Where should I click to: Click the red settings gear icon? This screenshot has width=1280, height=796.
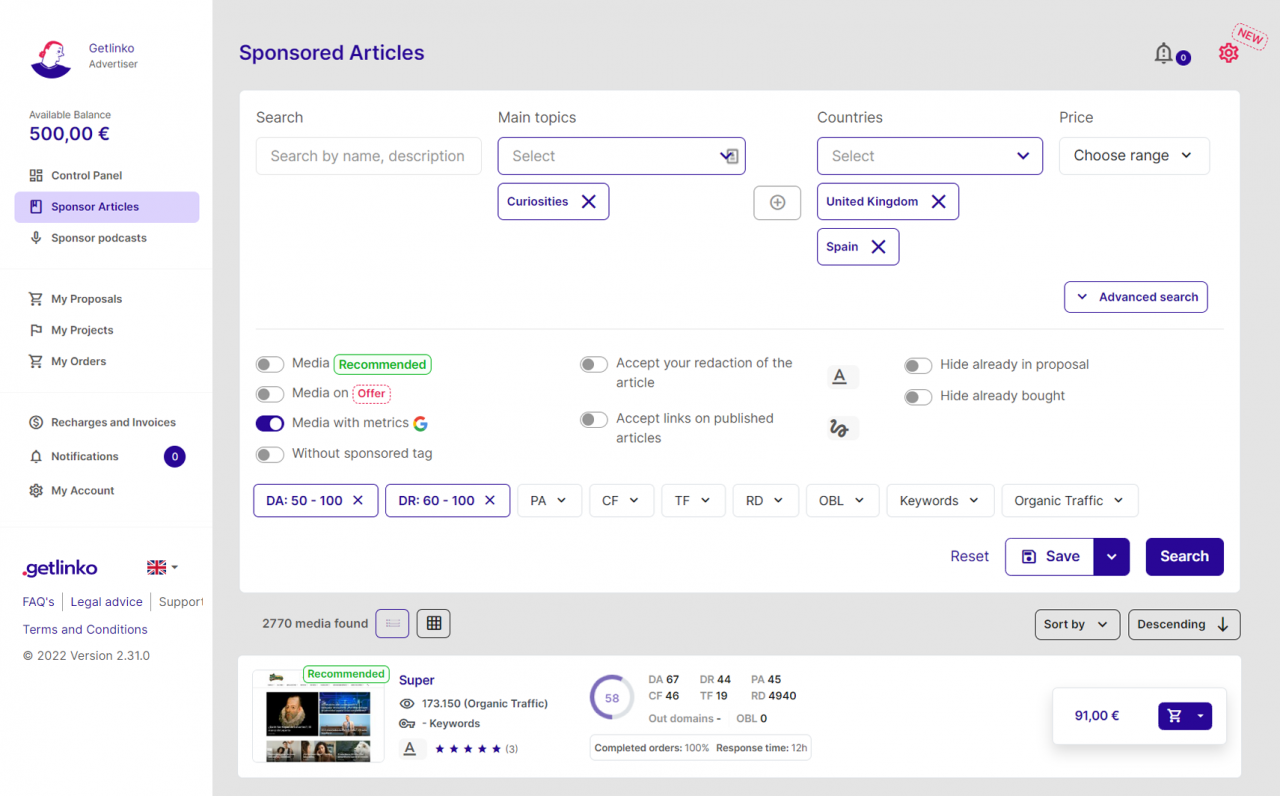[x=1228, y=54]
